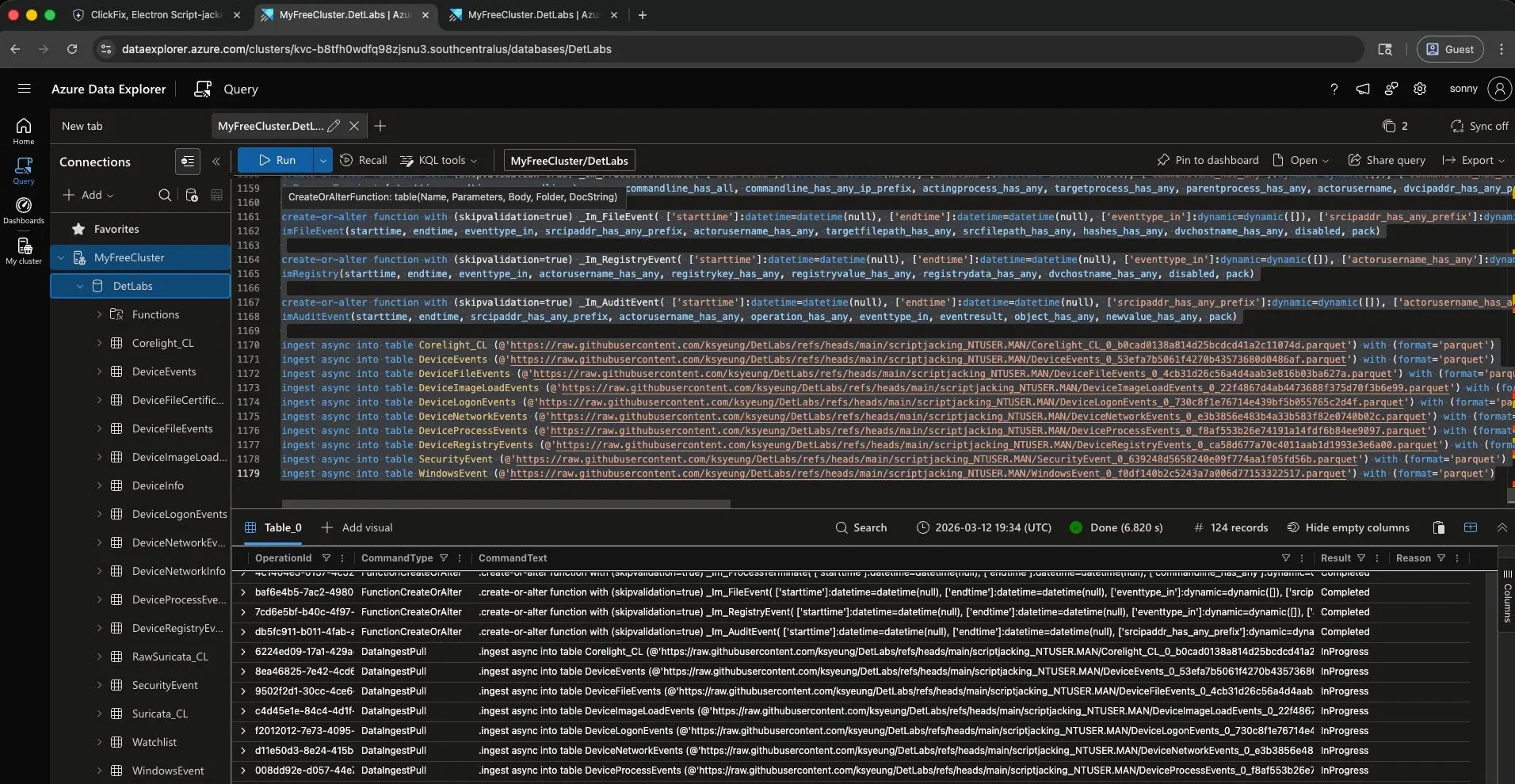Filter the Reason column
The image size is (1515, 784).
1441,558
